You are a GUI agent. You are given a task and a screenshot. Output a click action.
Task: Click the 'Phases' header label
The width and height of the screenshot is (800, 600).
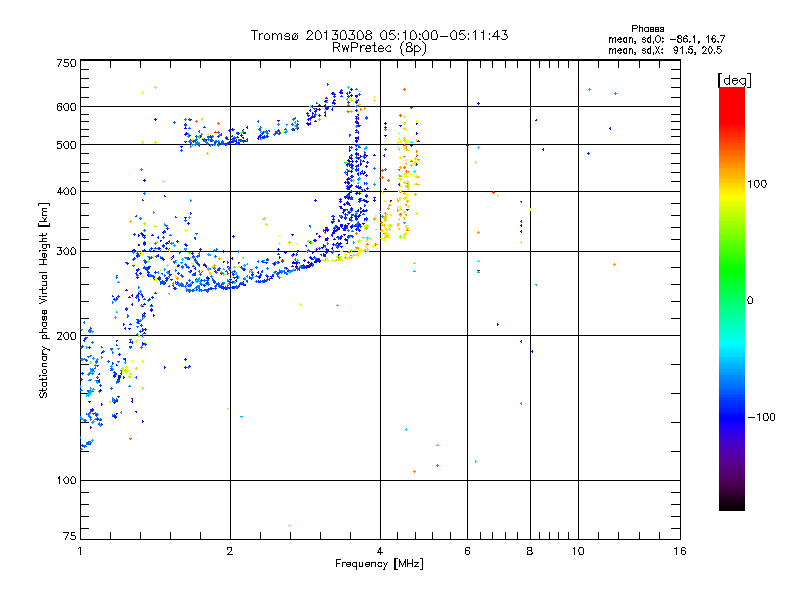coord(647,29)
